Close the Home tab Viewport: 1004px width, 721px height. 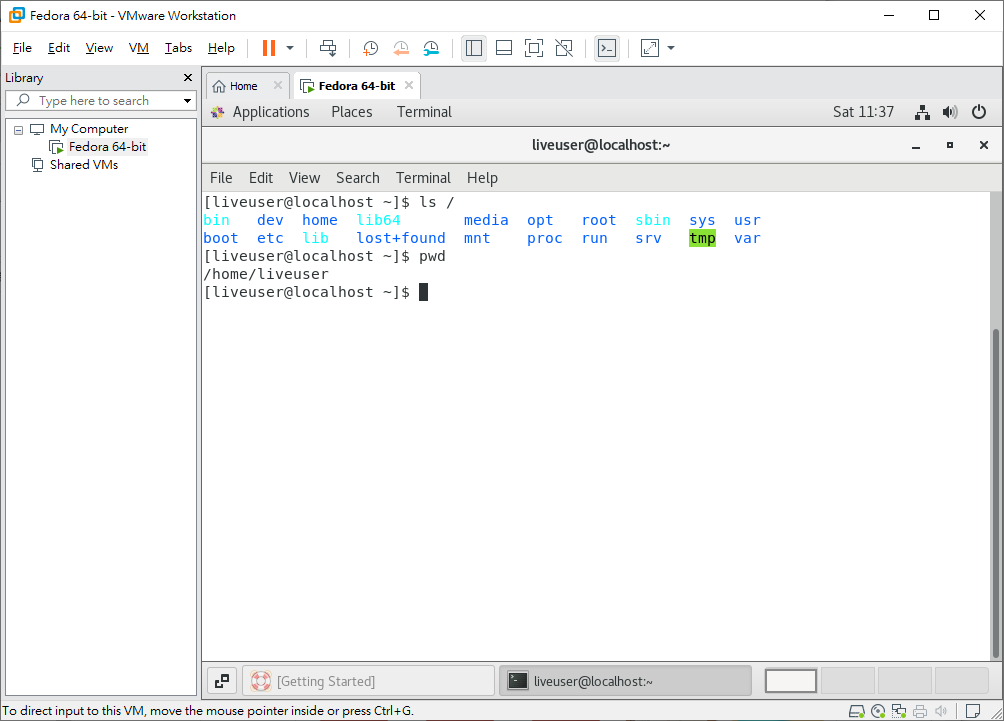278,85
